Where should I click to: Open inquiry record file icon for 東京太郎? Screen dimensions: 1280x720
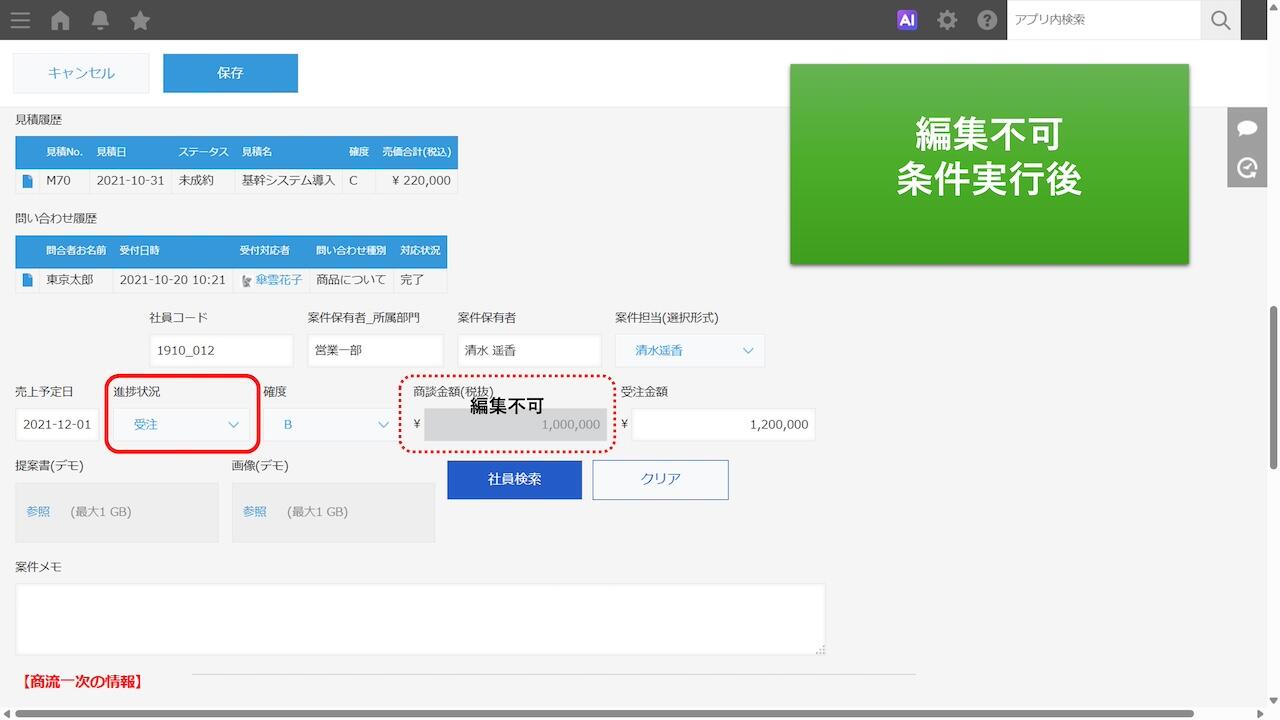28,280
